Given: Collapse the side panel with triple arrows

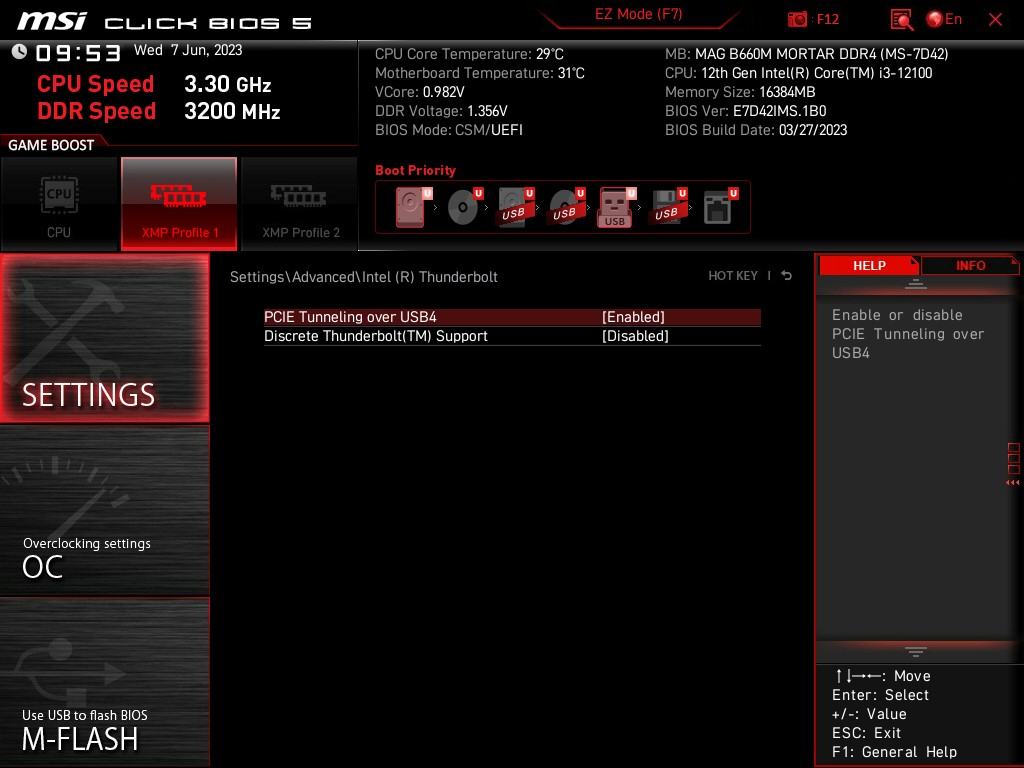Looking at the screenshot, I should (x=1013, y=483).
